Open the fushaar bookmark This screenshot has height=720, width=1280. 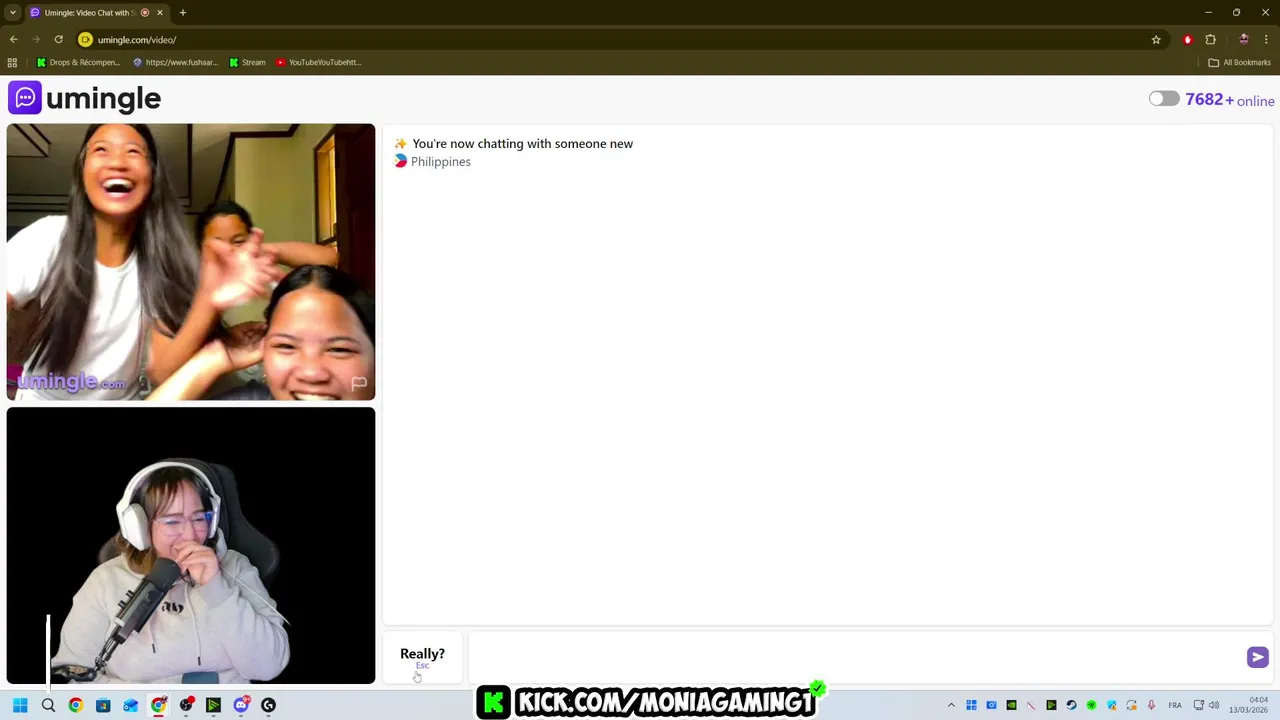[175, 62]
